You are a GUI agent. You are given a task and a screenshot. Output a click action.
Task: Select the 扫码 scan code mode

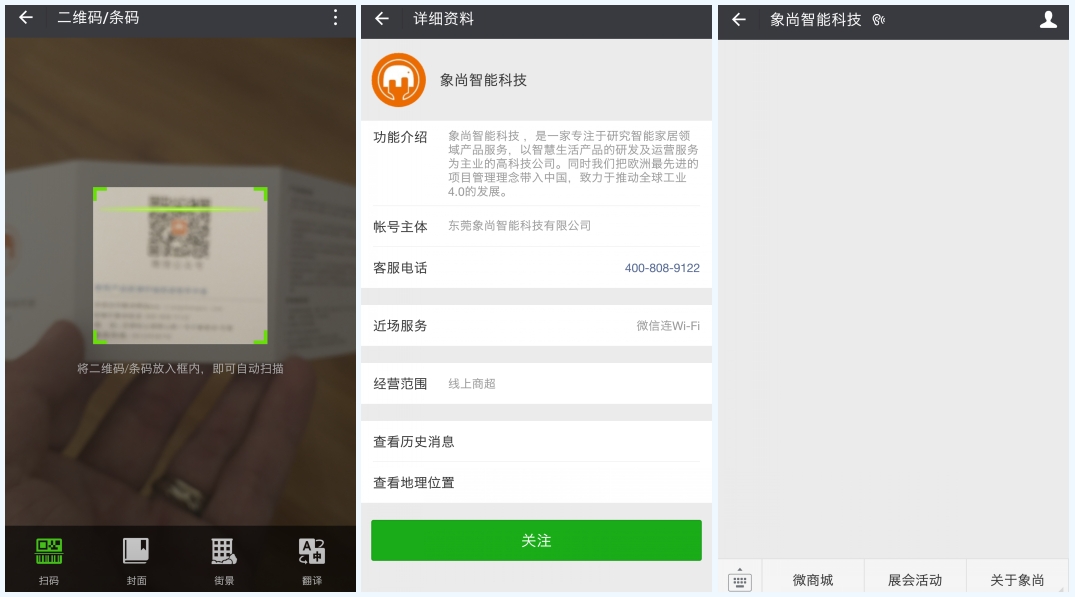49,561
